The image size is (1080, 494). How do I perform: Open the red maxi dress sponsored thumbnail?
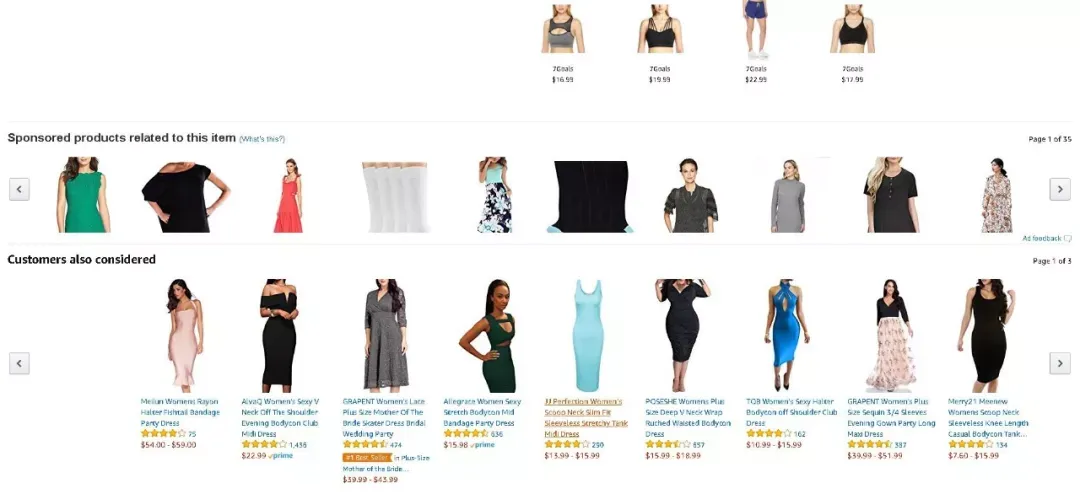pos(289,195)
